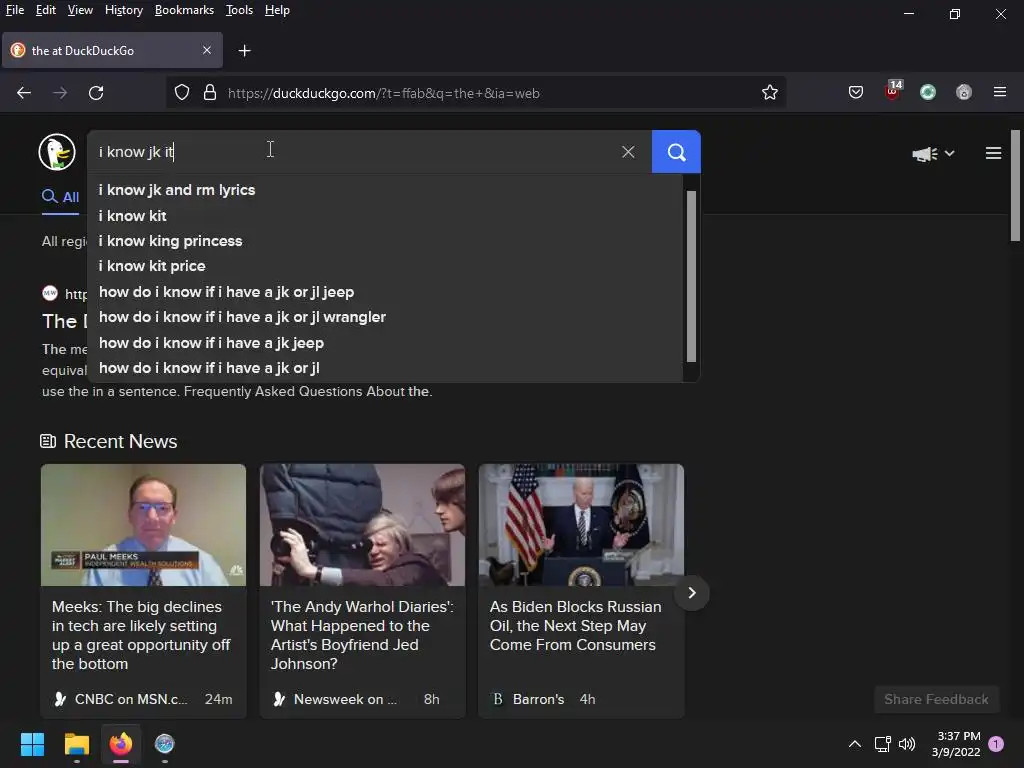Open the Windows Start menu
The width and height of the screenshot is (1024, 768).
pyautogui.click(x=32, y=744)
